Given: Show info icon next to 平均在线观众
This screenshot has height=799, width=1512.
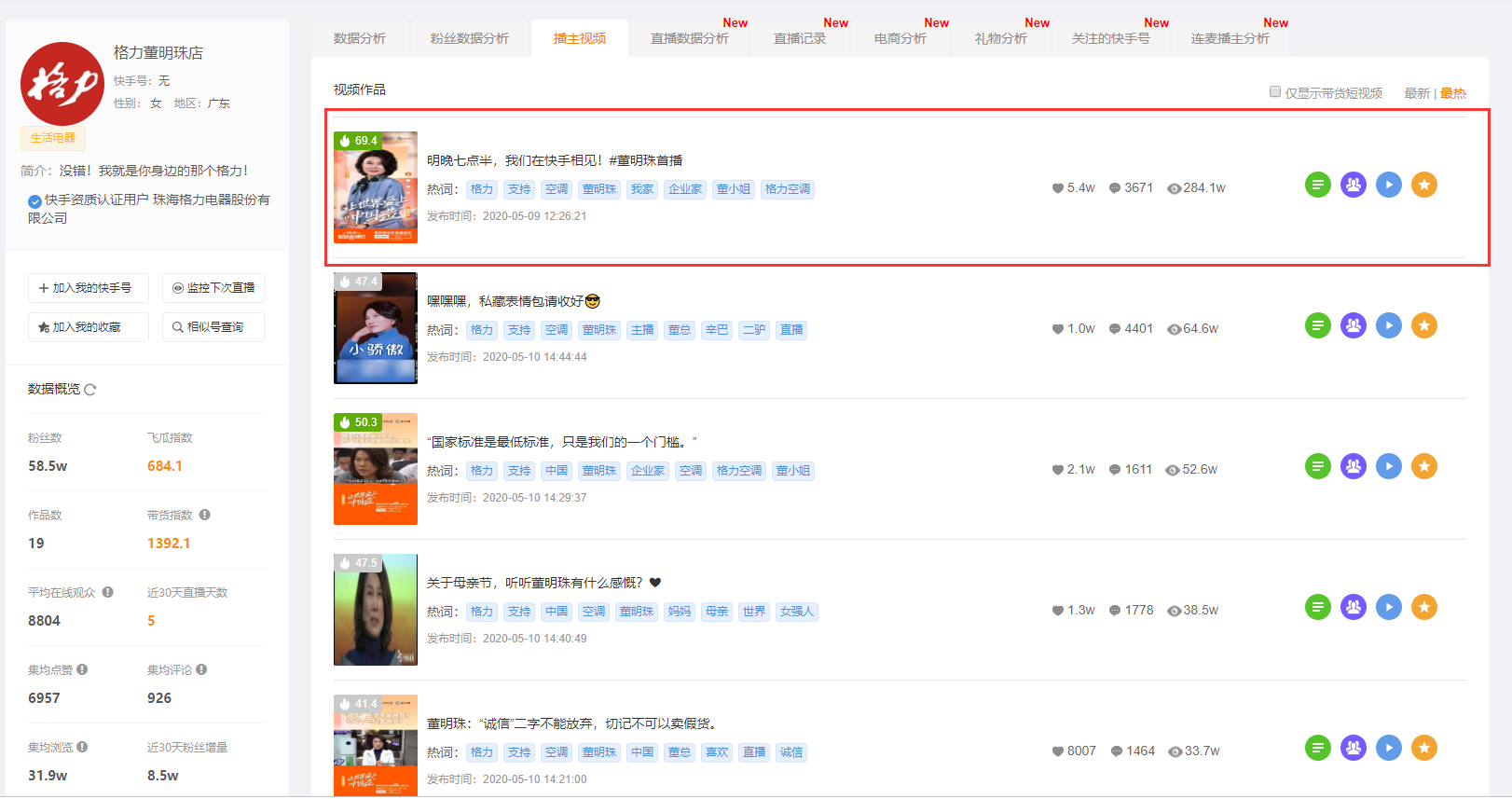Looking at the screenshot, I should click(108, 592).
